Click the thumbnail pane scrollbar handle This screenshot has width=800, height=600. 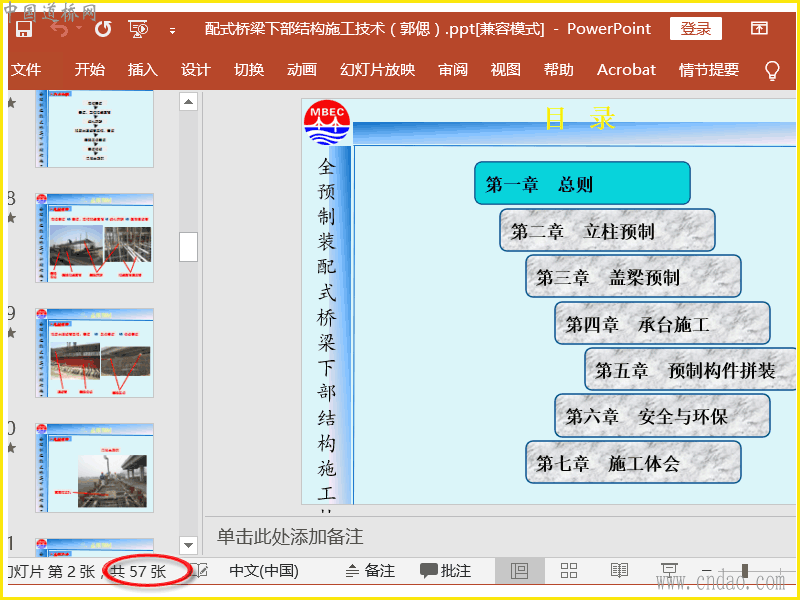click(x=188, y=247)
